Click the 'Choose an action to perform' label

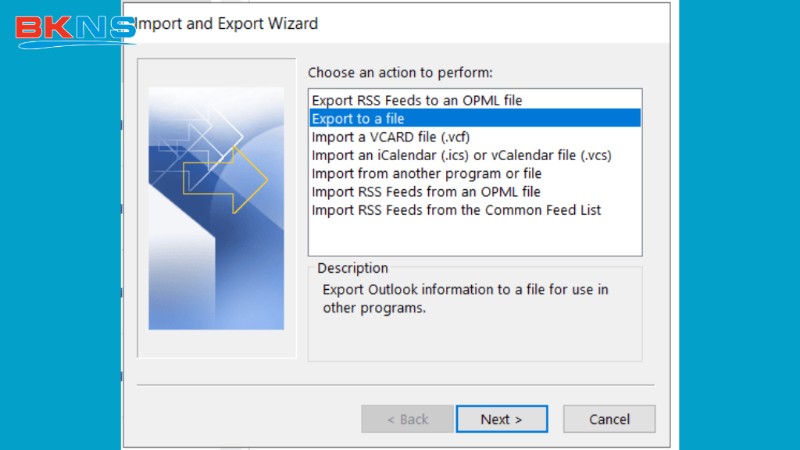click(x=400, y=73)
